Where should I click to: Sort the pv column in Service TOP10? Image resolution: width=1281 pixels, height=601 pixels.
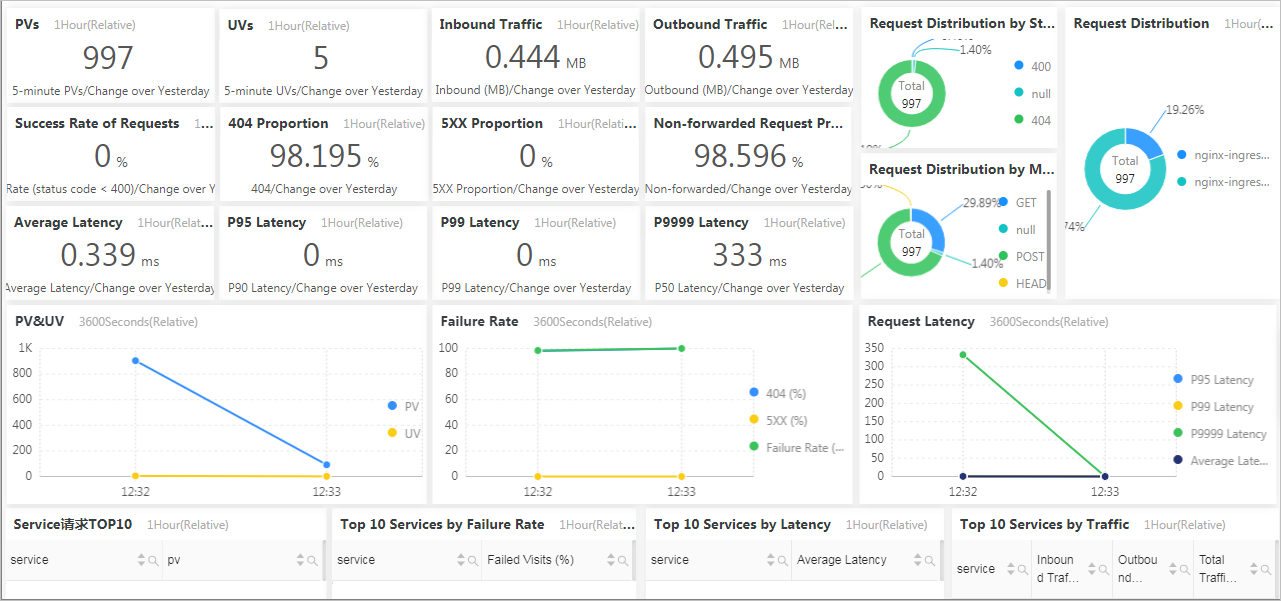point(300,561)
